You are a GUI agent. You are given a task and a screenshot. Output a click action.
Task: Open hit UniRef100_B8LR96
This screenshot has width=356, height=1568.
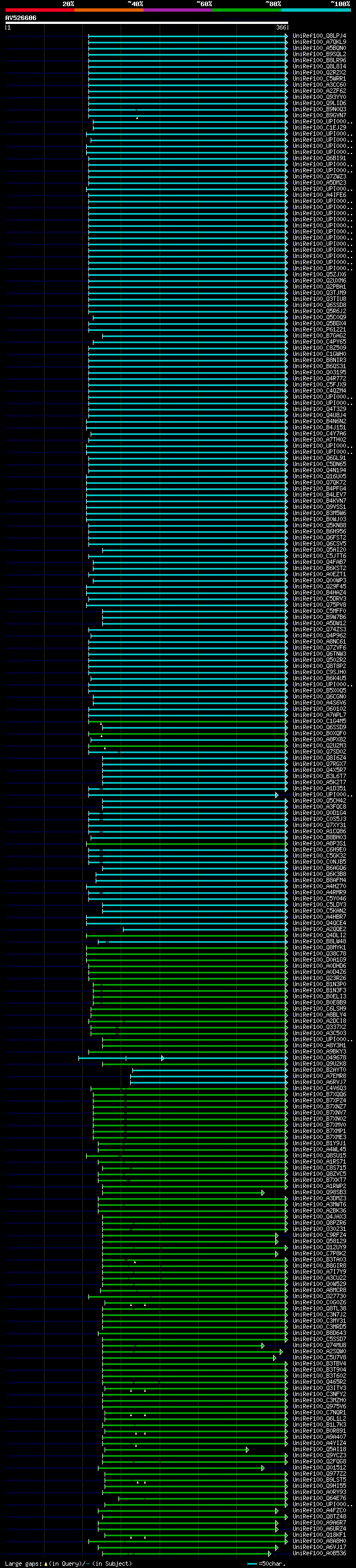point(319,60)
